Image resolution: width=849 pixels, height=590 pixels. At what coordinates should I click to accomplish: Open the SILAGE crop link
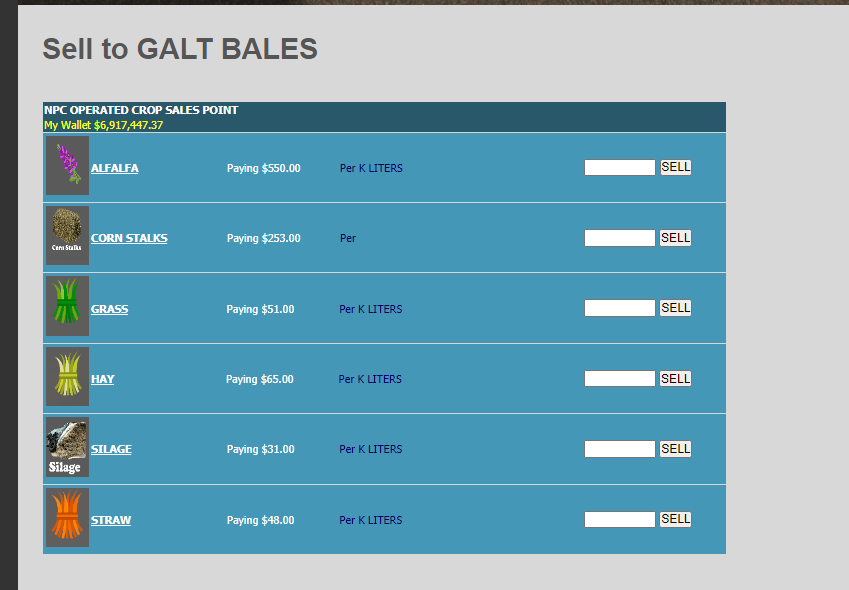(111, 449)
